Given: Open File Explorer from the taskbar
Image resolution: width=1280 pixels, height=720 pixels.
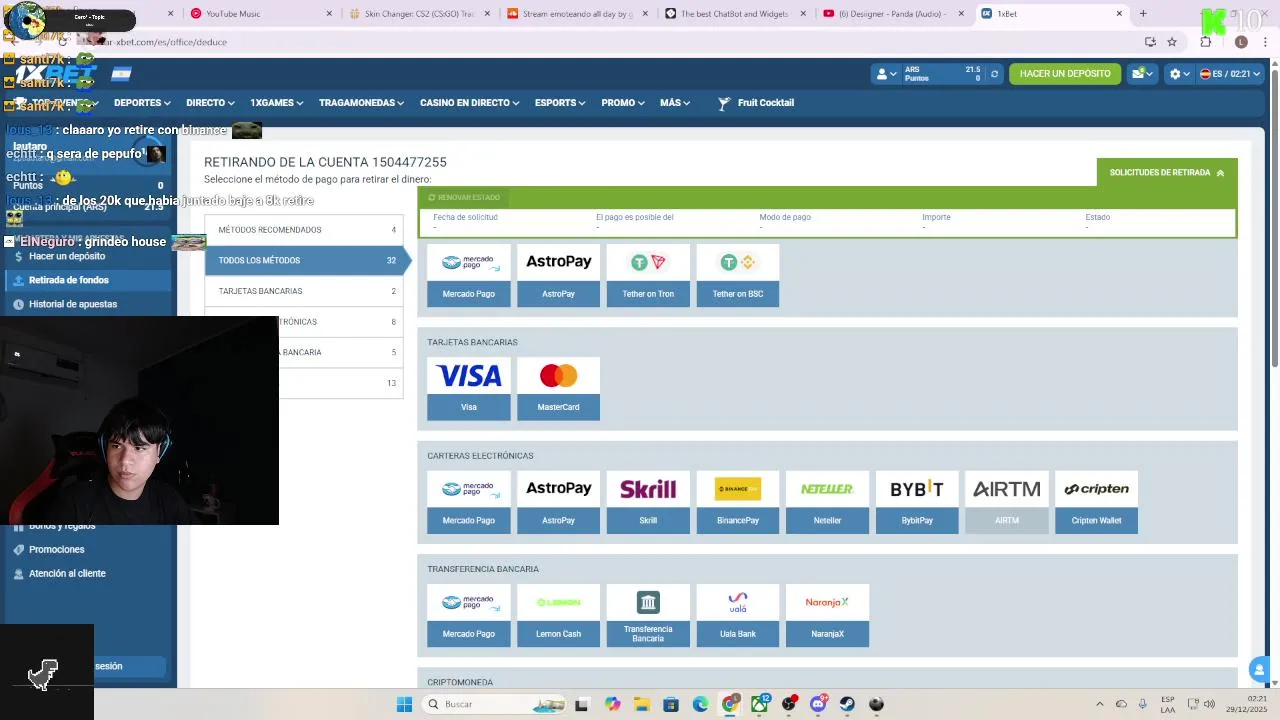Looking at the screenshot, I should [641, 704].
